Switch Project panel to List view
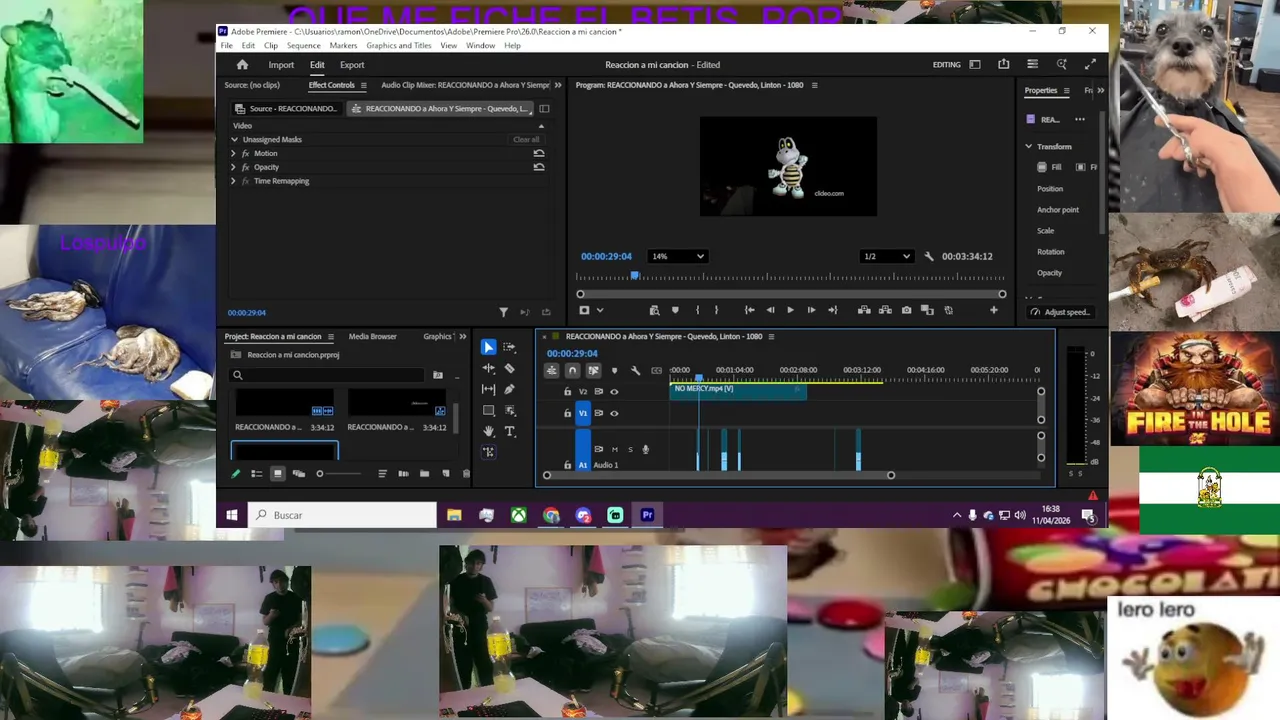Screen dimensions: 1280x720 [x=257, y=474]
